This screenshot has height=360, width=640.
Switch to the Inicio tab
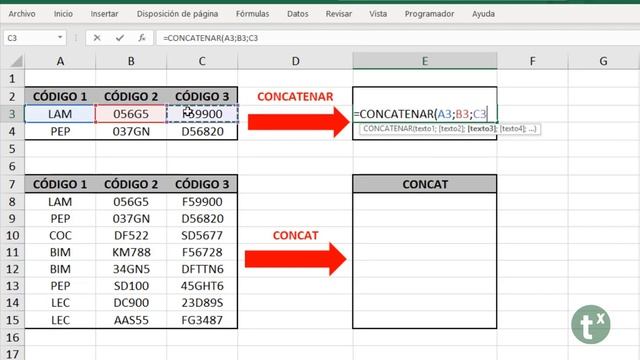[63, 14]
